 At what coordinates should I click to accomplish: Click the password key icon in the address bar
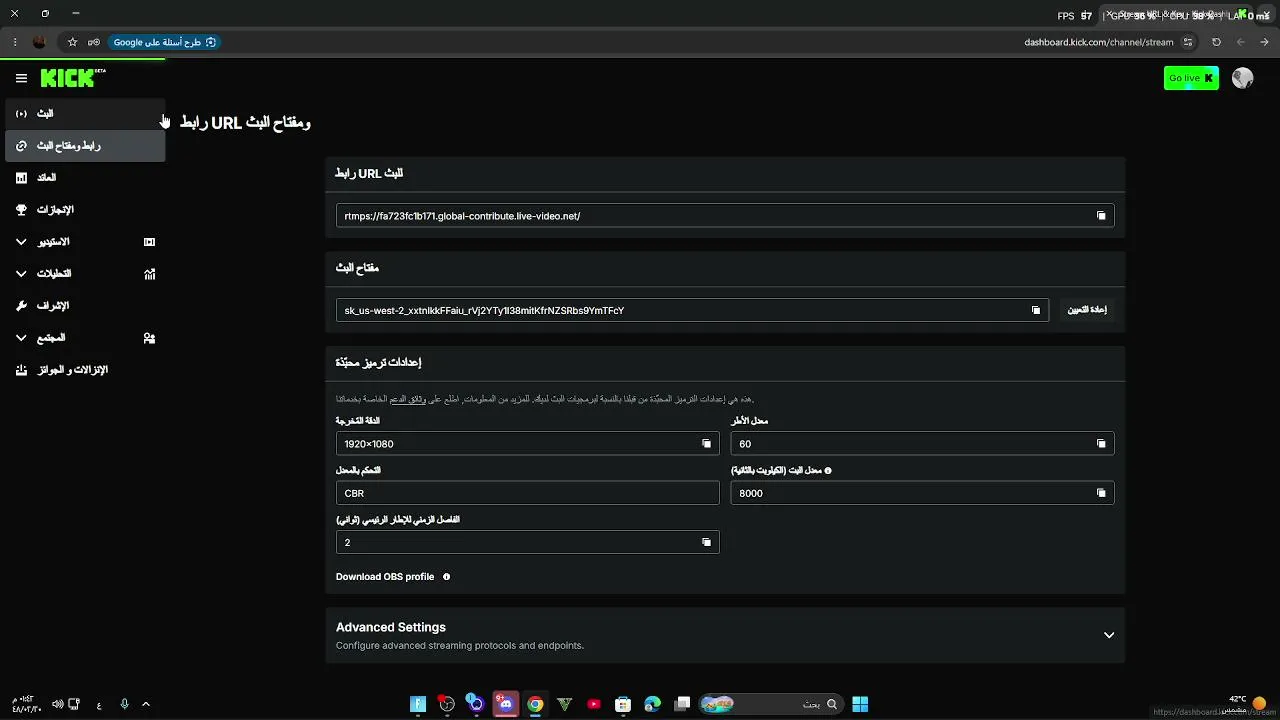click(93, 42)
